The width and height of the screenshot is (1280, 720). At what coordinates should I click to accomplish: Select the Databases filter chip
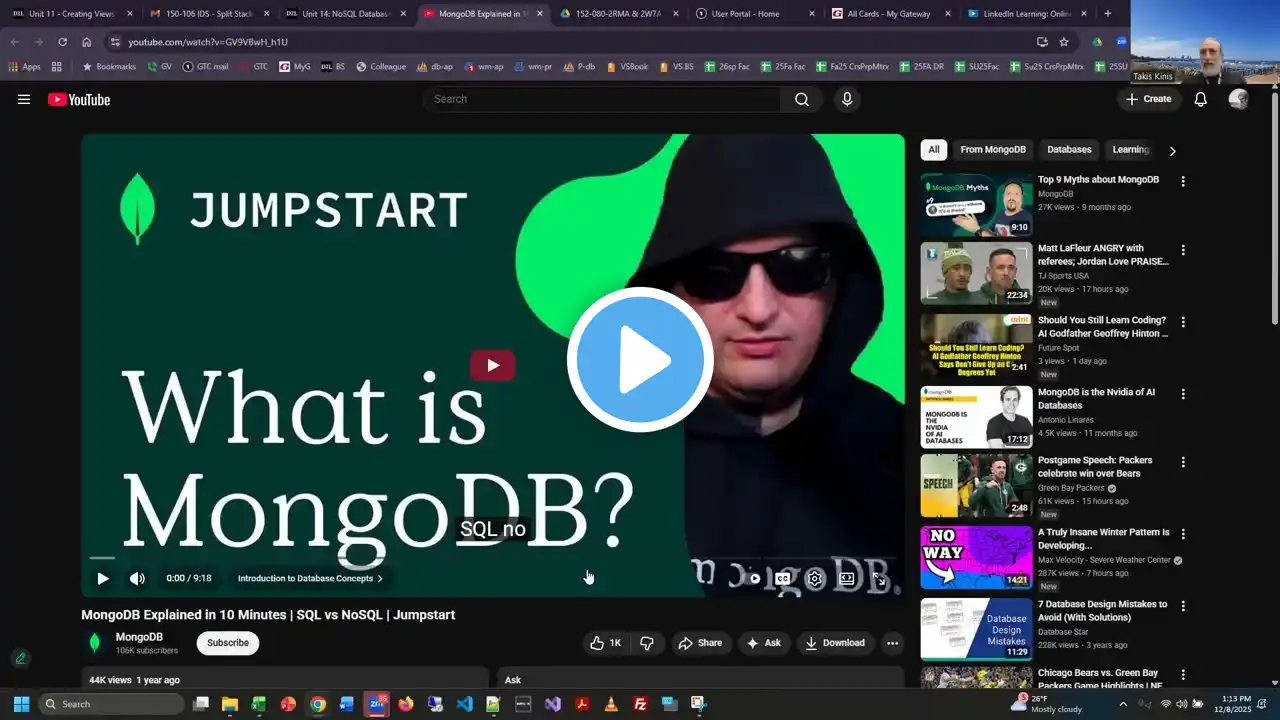point(1069,150)
